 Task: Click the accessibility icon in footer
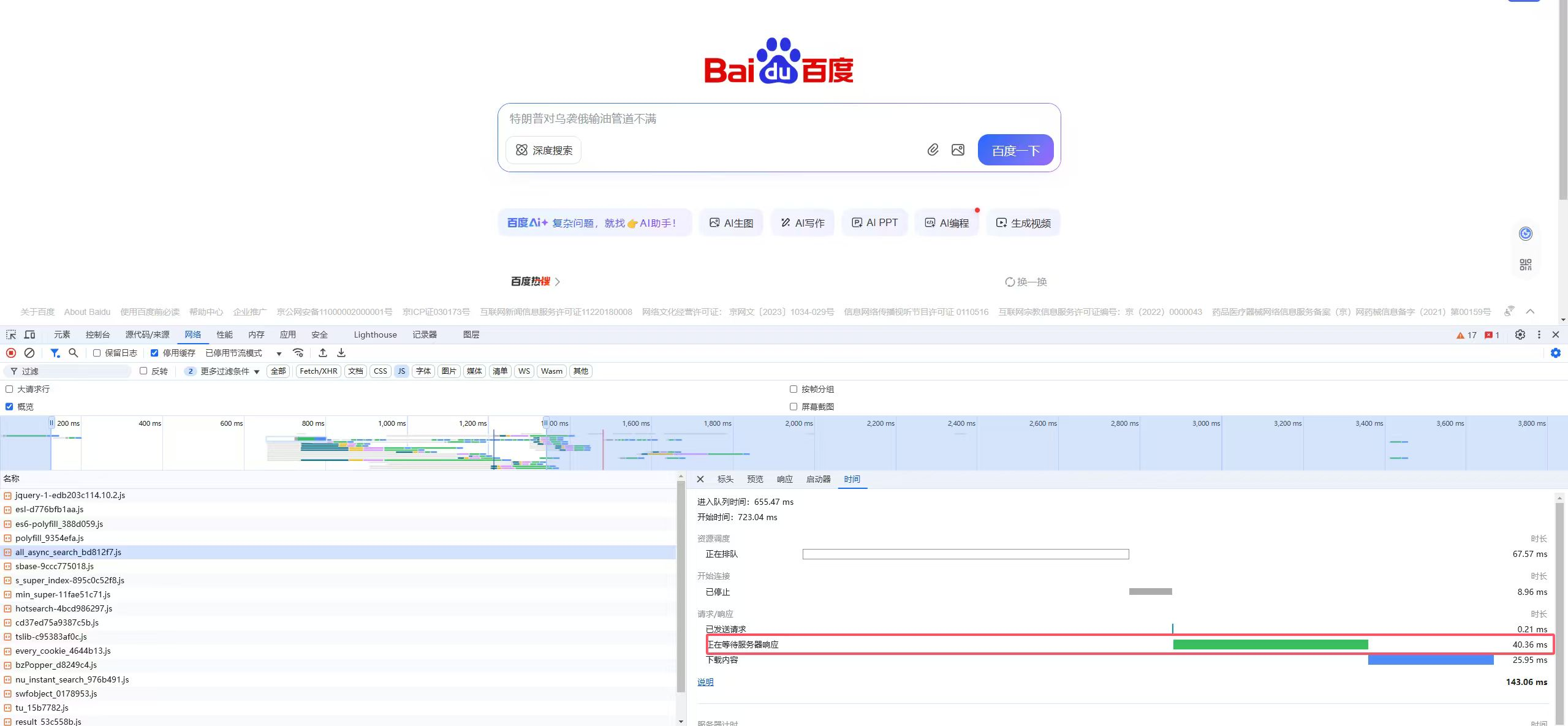(x=1509, y=311)
